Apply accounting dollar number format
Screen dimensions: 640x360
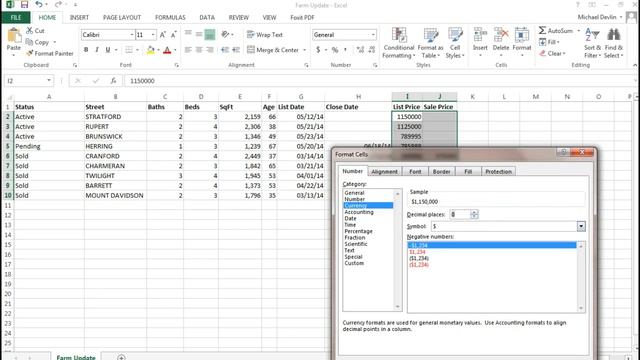pyautogui.click(x=318, y=50)
